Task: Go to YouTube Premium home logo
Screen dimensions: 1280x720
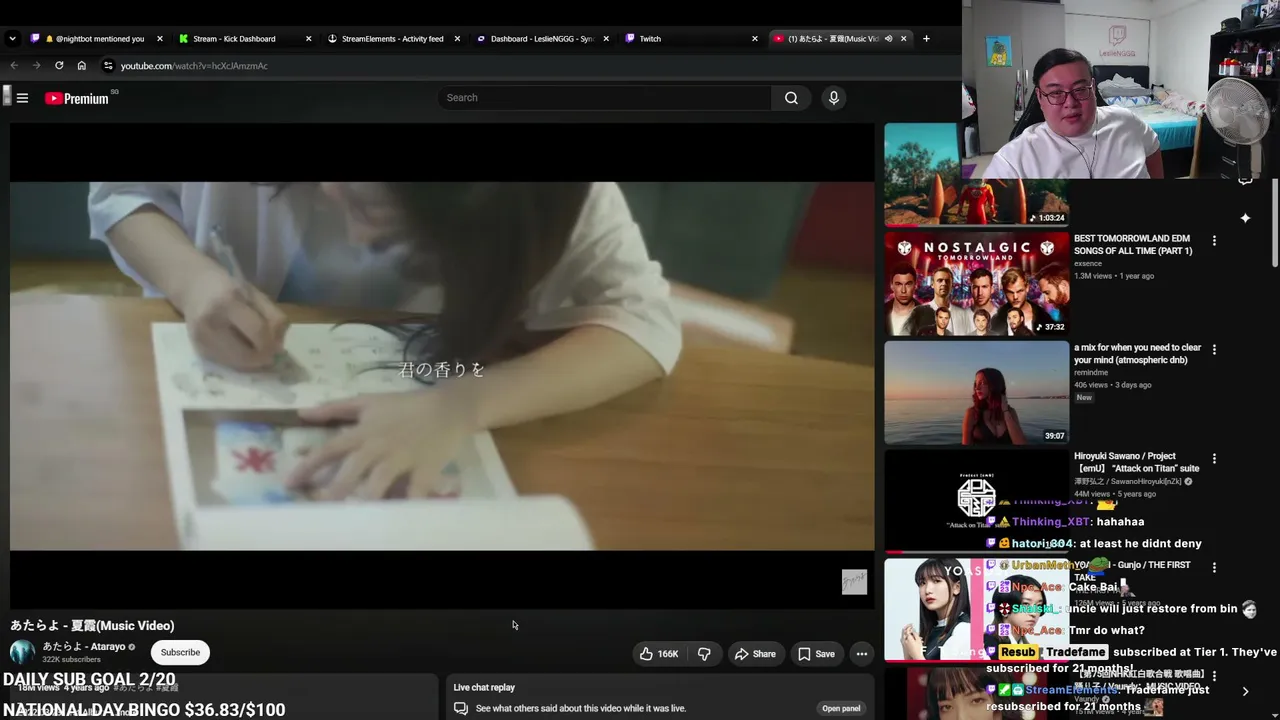Action: 77,98
